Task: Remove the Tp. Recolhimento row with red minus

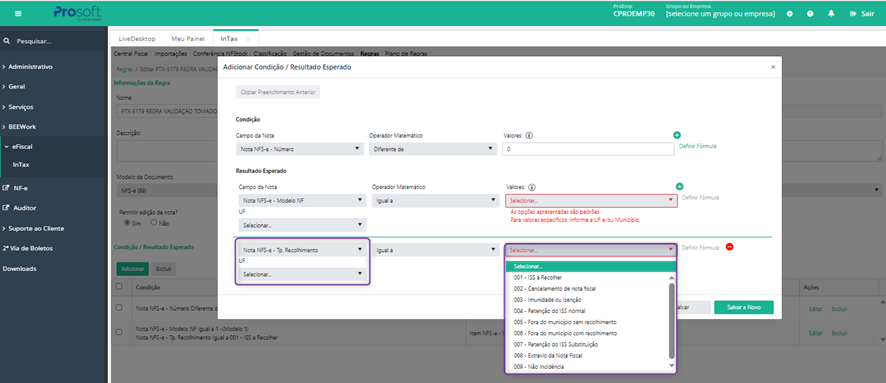Action: click(729, 247)
